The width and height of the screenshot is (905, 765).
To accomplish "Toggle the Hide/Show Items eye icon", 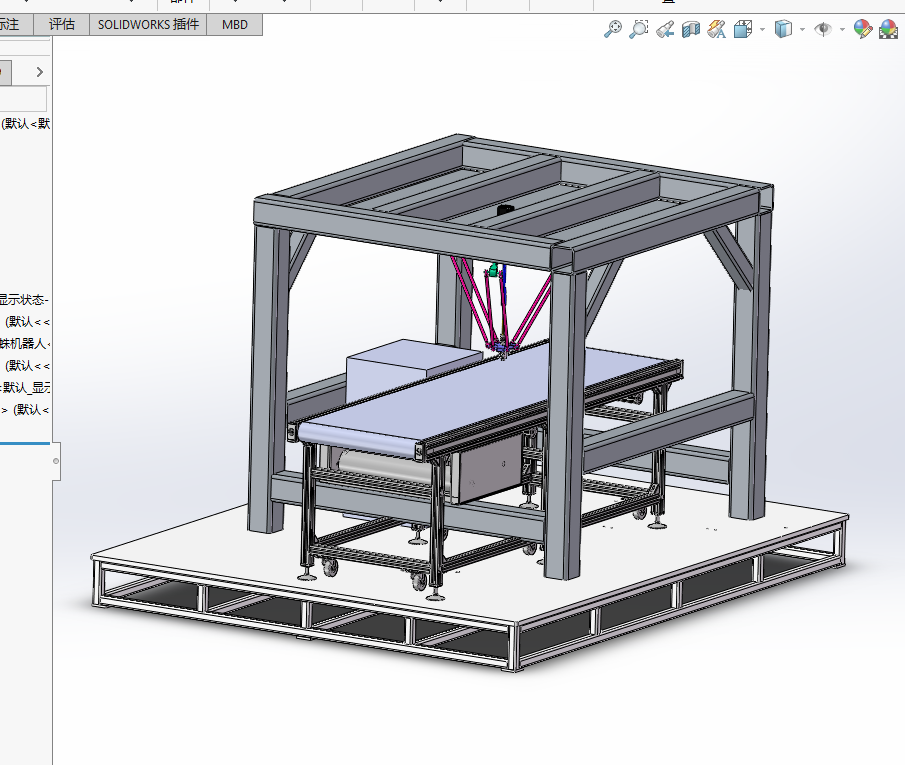I will click(x=823, y=29).
